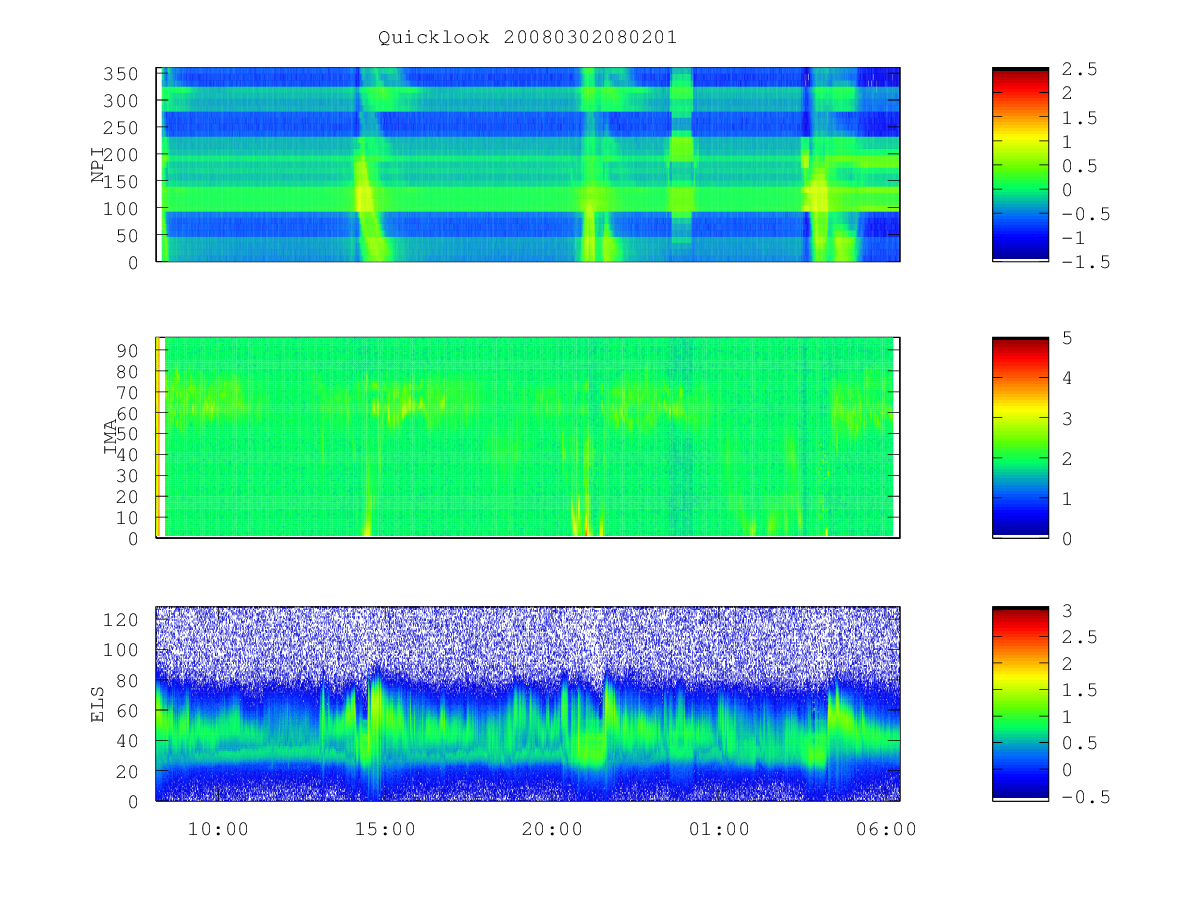The image size is (1200, 900).
Task: Click the 4 label on IMA colorbar
Action: coord(1068,378)
